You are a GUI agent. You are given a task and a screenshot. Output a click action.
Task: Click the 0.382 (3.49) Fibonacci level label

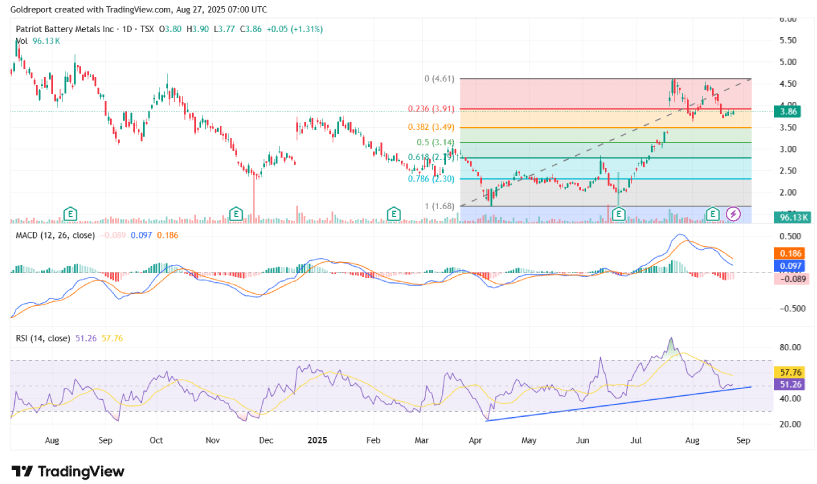[x=432, y=127]
